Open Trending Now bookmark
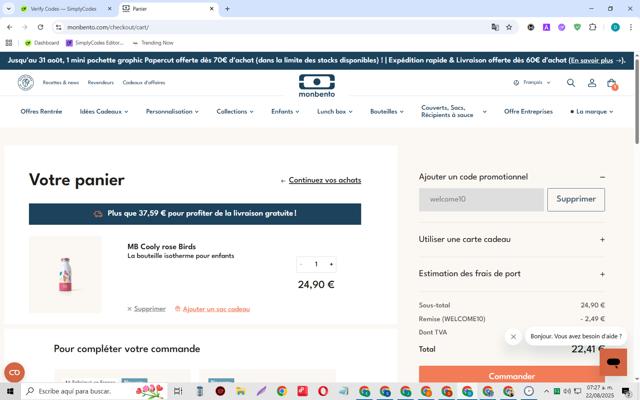 tap(153, 43)
